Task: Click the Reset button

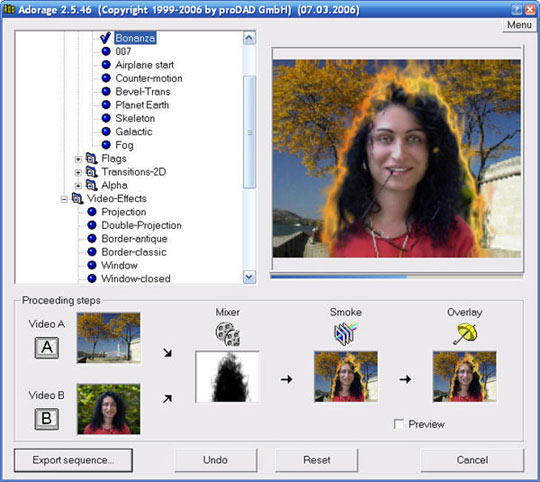Action: [316, 460]
